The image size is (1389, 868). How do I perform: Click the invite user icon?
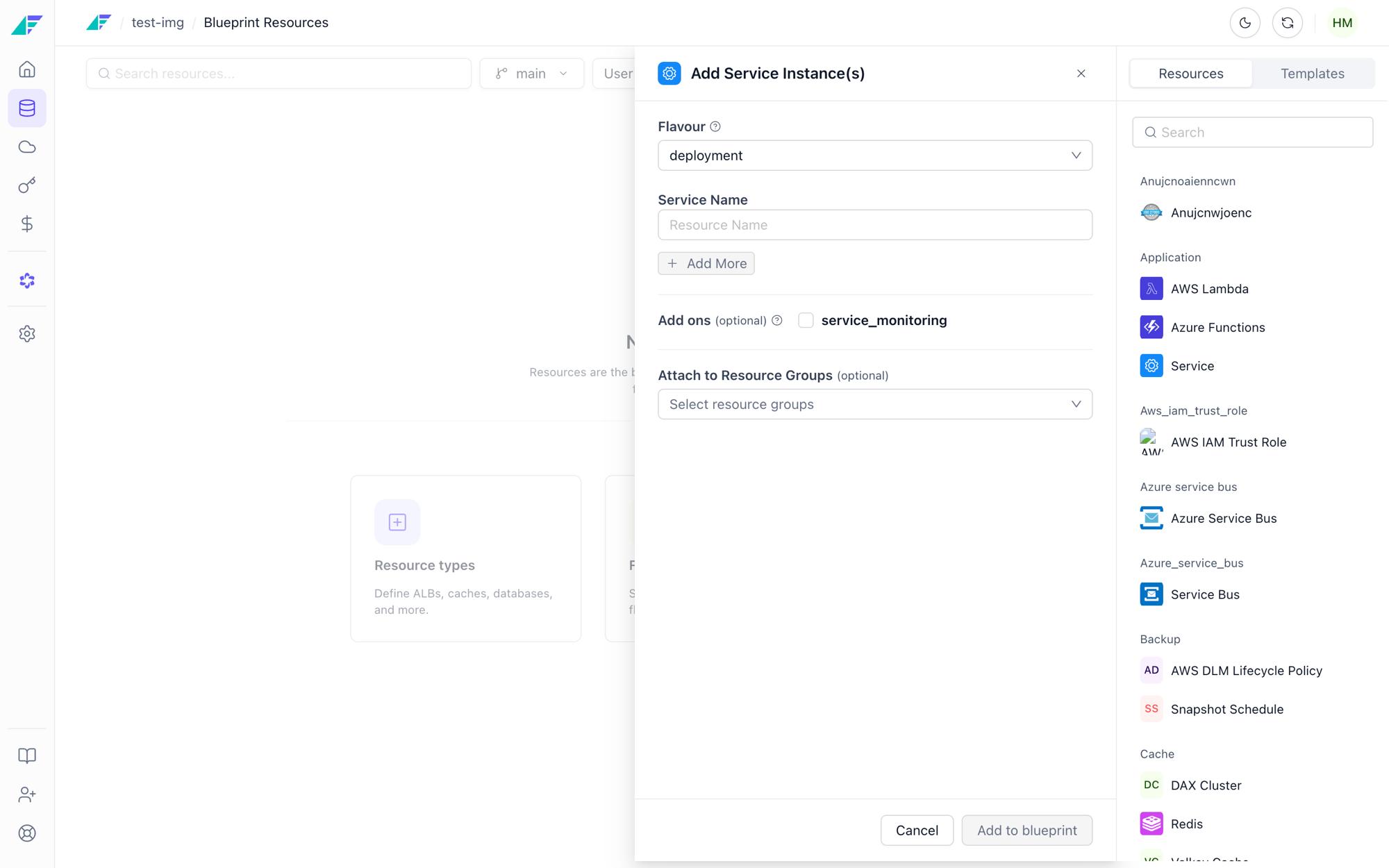(27, 794)
